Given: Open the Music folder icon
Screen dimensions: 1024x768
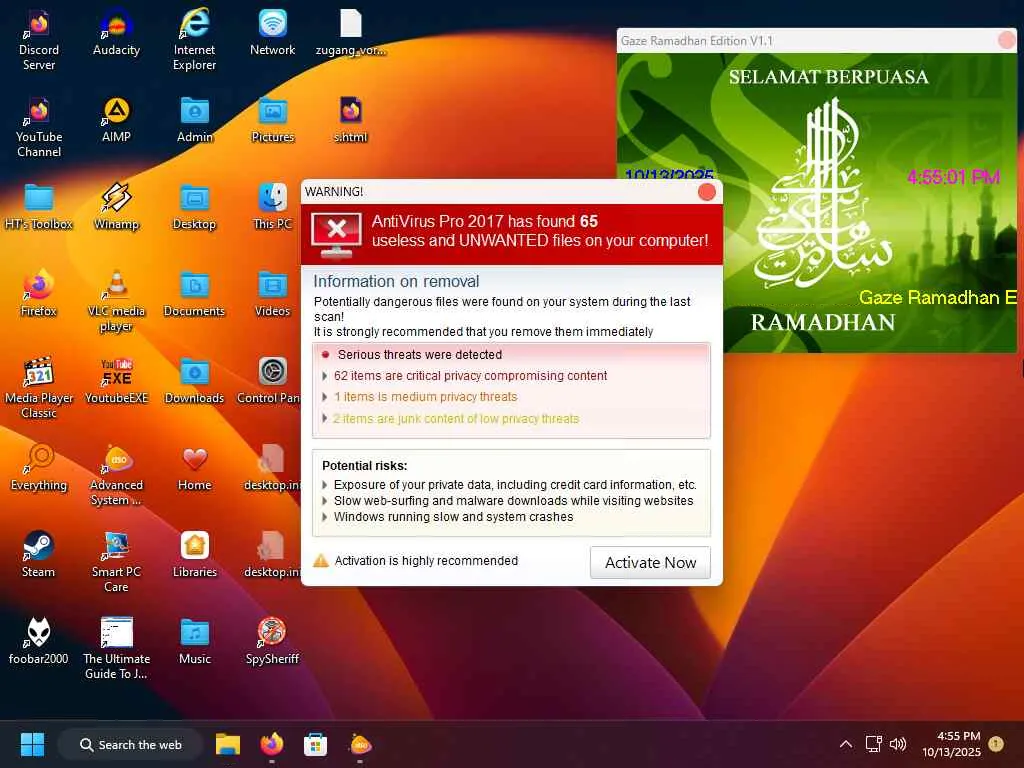Looking at the screenshot, I should [x=195, y=641].
